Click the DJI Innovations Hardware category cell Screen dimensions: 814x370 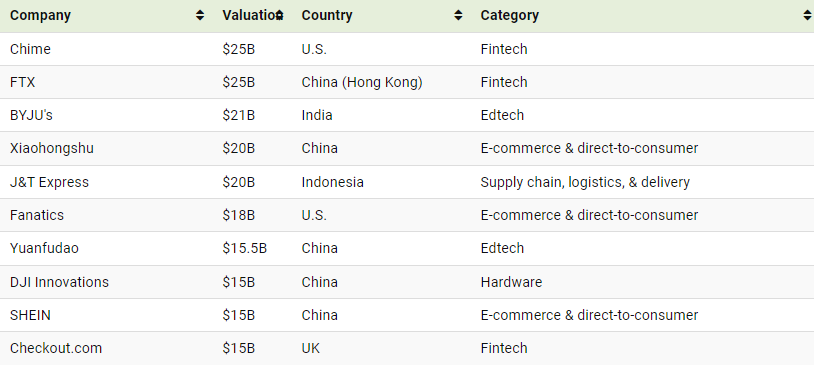[511, 282]
